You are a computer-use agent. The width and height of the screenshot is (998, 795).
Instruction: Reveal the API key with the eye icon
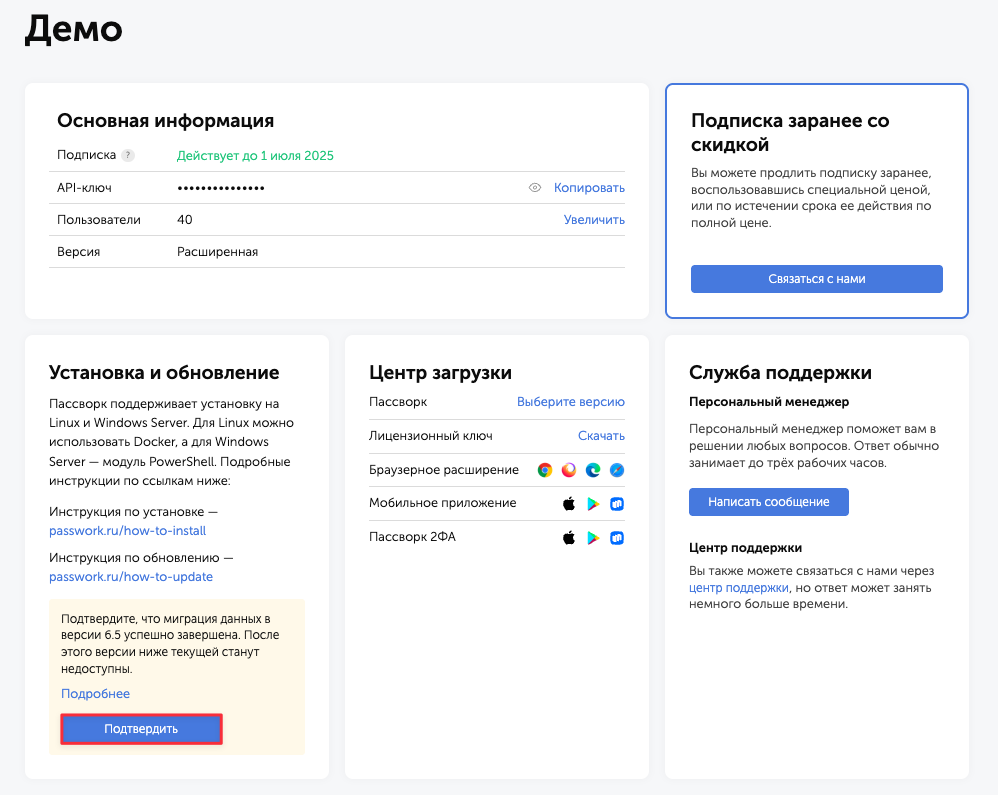click(x=535, y=188)
